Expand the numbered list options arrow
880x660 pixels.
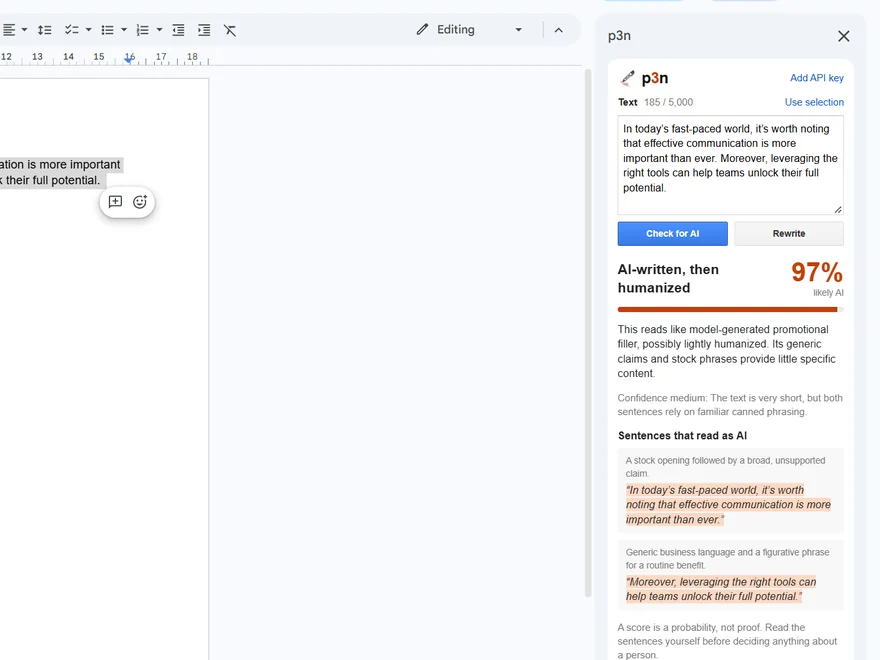[x=159, y=30]
